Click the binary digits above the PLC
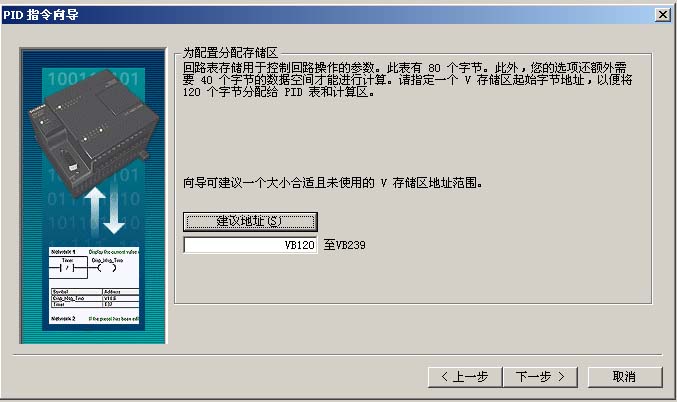The height and width of the screenshot is (402, 677). tap(93, 79)
